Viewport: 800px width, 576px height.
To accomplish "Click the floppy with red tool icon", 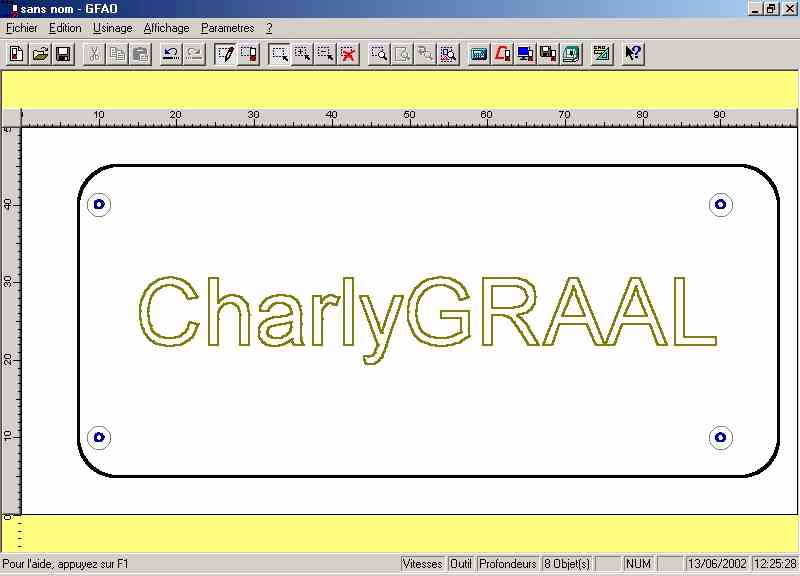I will point(548,54).
